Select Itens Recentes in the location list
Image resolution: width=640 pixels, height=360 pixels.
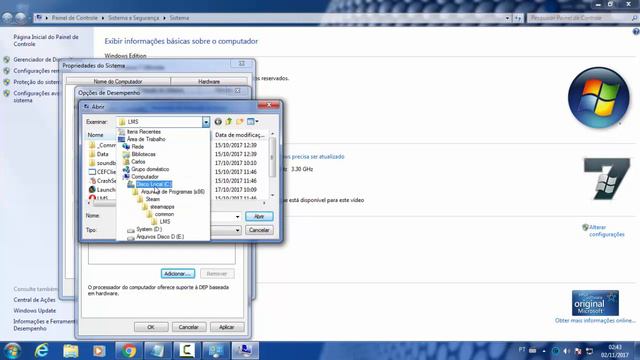pos(144,132)
